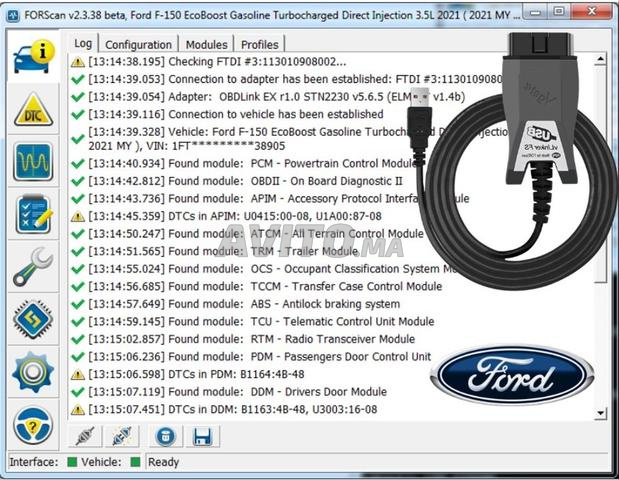This screenshot has width=619, height=480.
Task: Click green checkmark beside DDM module line
Action: click(x=78, y=392)
